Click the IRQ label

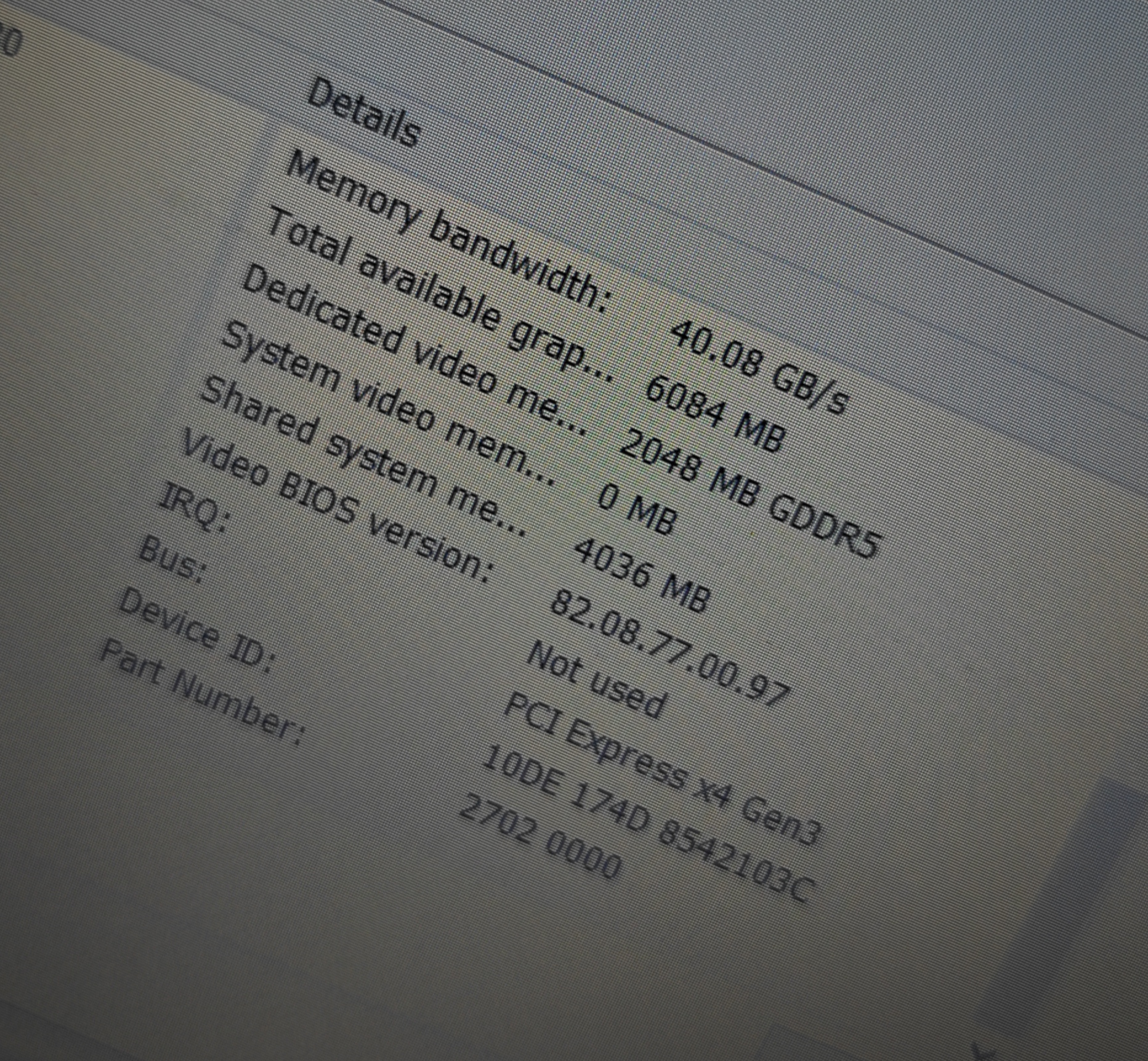tap(194, 508)
